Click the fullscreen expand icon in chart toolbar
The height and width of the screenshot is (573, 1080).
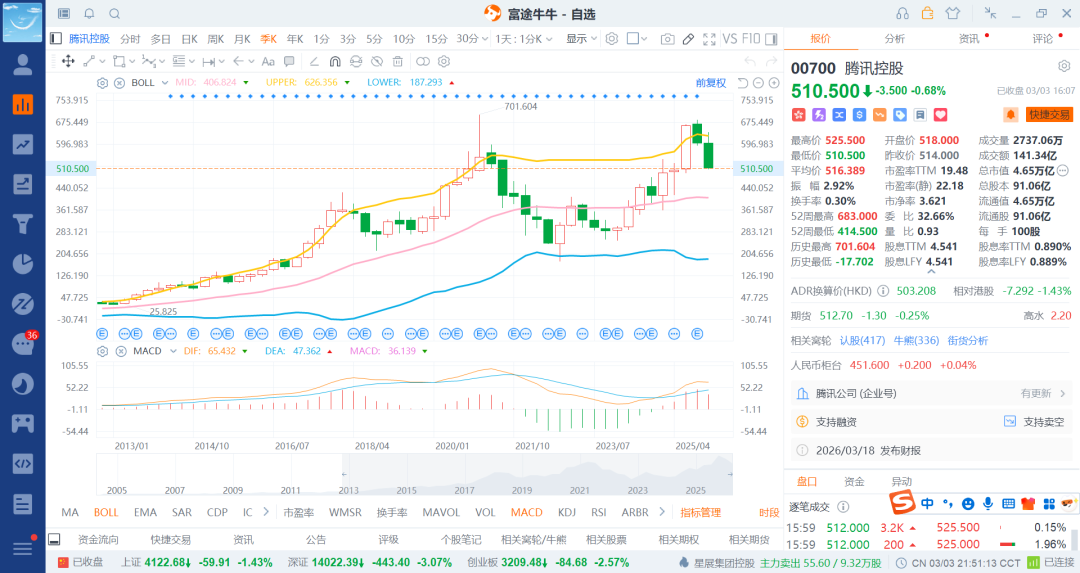coord(709,39)
